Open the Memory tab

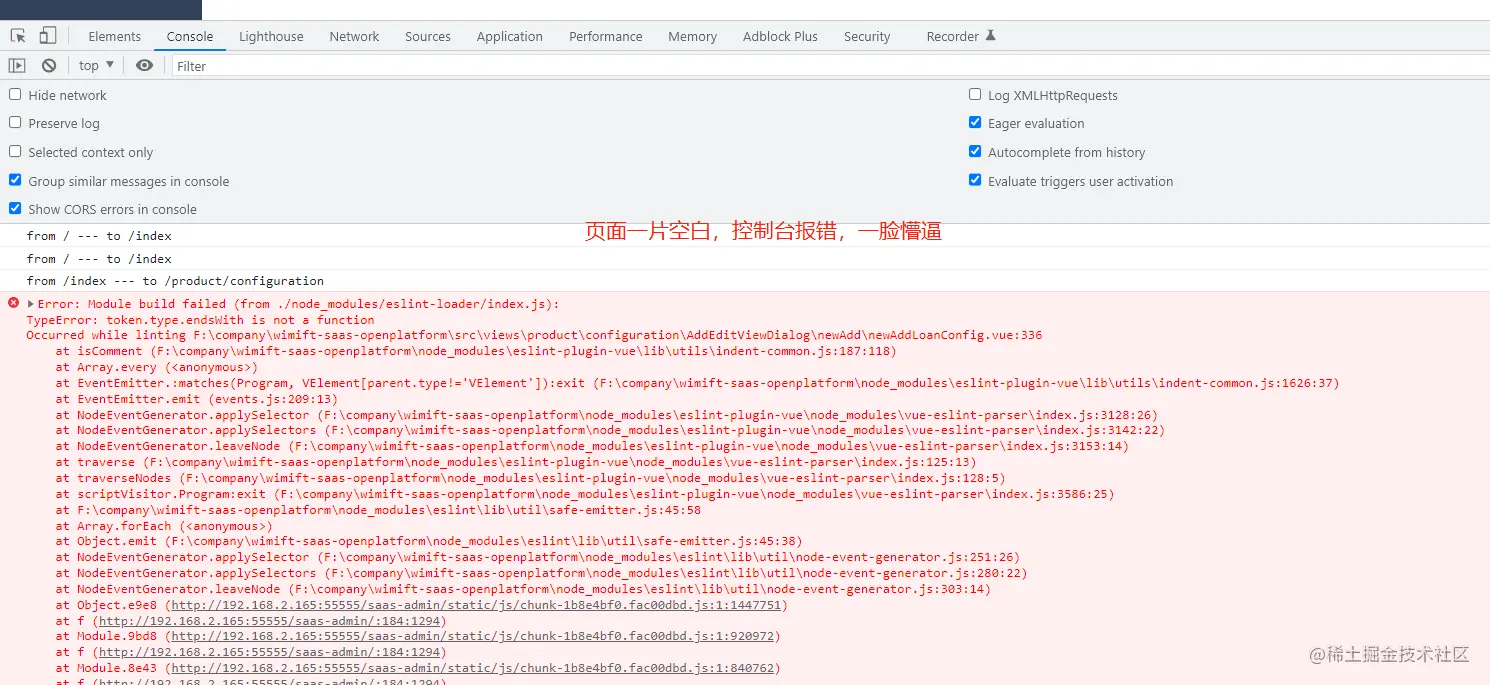(x=693, y=36)
